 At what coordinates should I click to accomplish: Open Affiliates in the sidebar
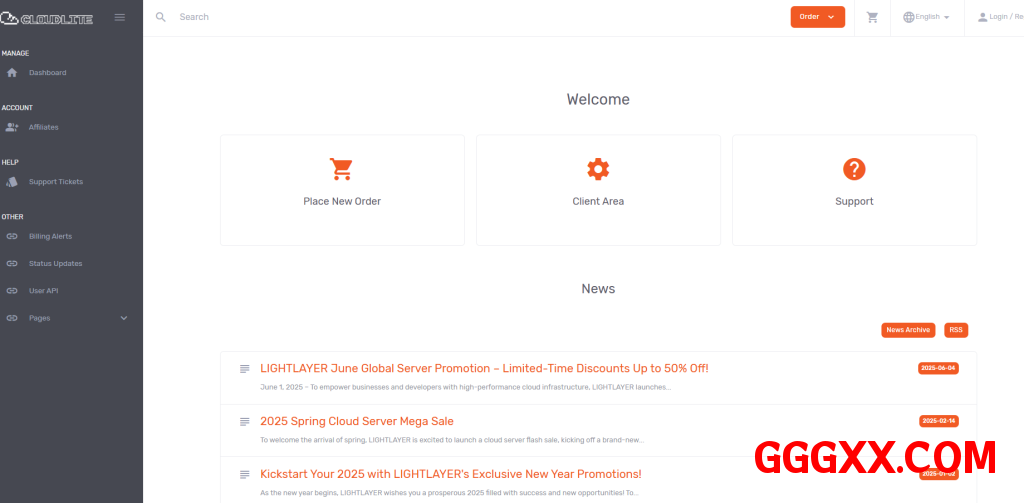pos(44,127)
